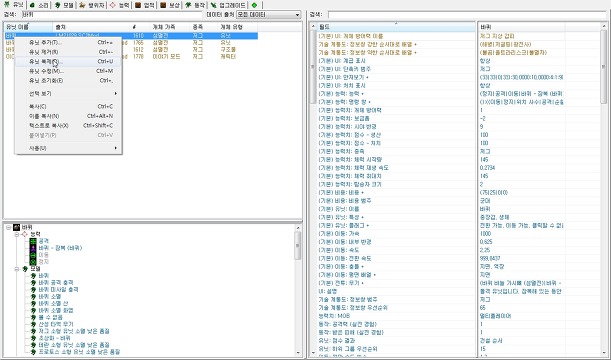Click the 멀티플레이어 value cell
This screenshot has height=360, width=611.
pos(521,316)
